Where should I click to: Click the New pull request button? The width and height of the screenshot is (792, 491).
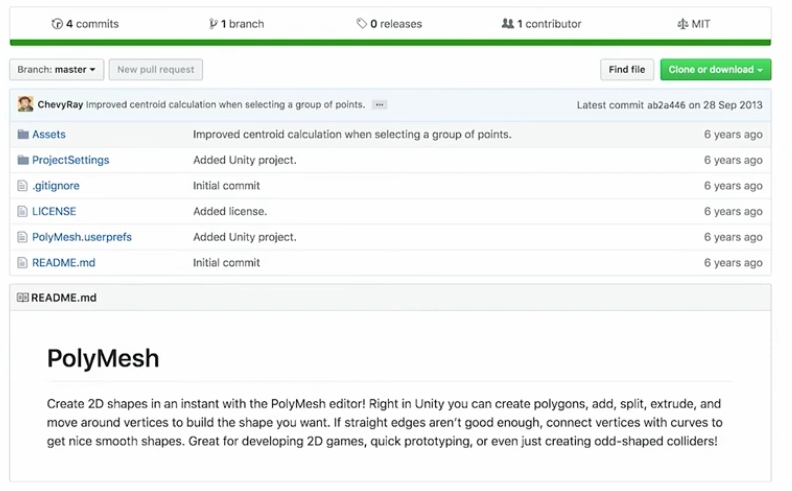coord(156,69)
